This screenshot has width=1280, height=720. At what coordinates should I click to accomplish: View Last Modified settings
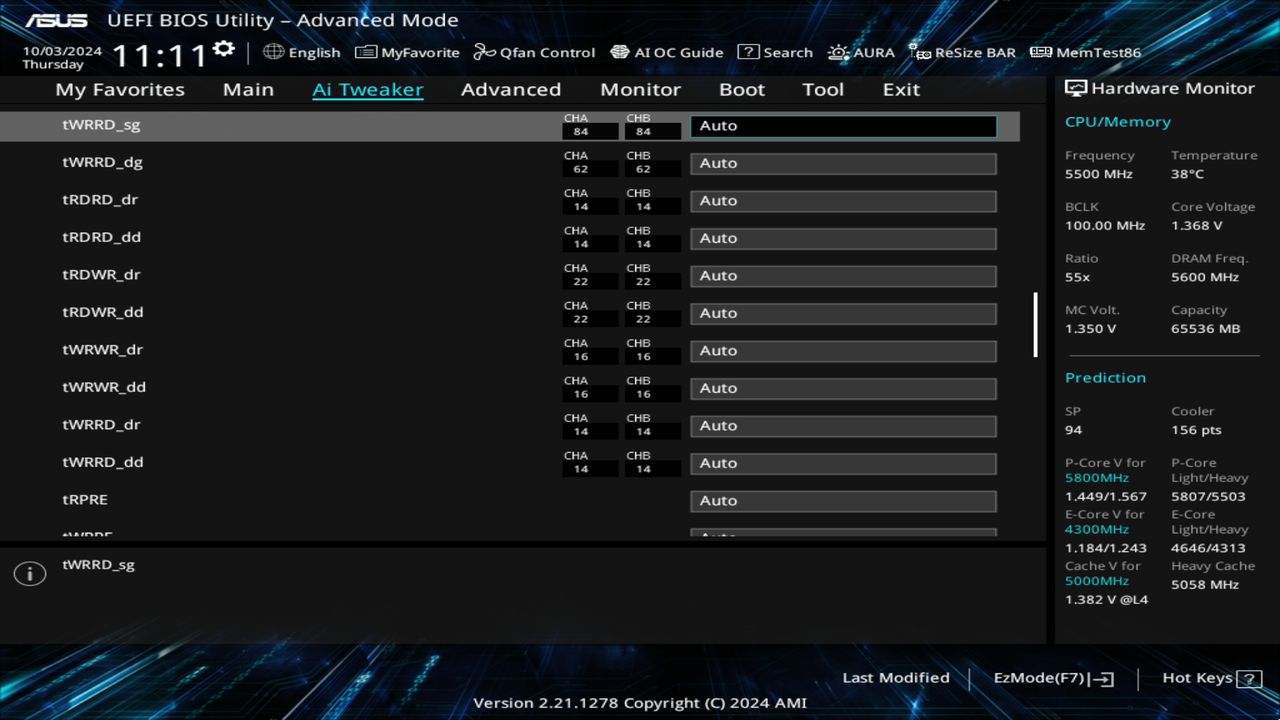tap(895, 677)
